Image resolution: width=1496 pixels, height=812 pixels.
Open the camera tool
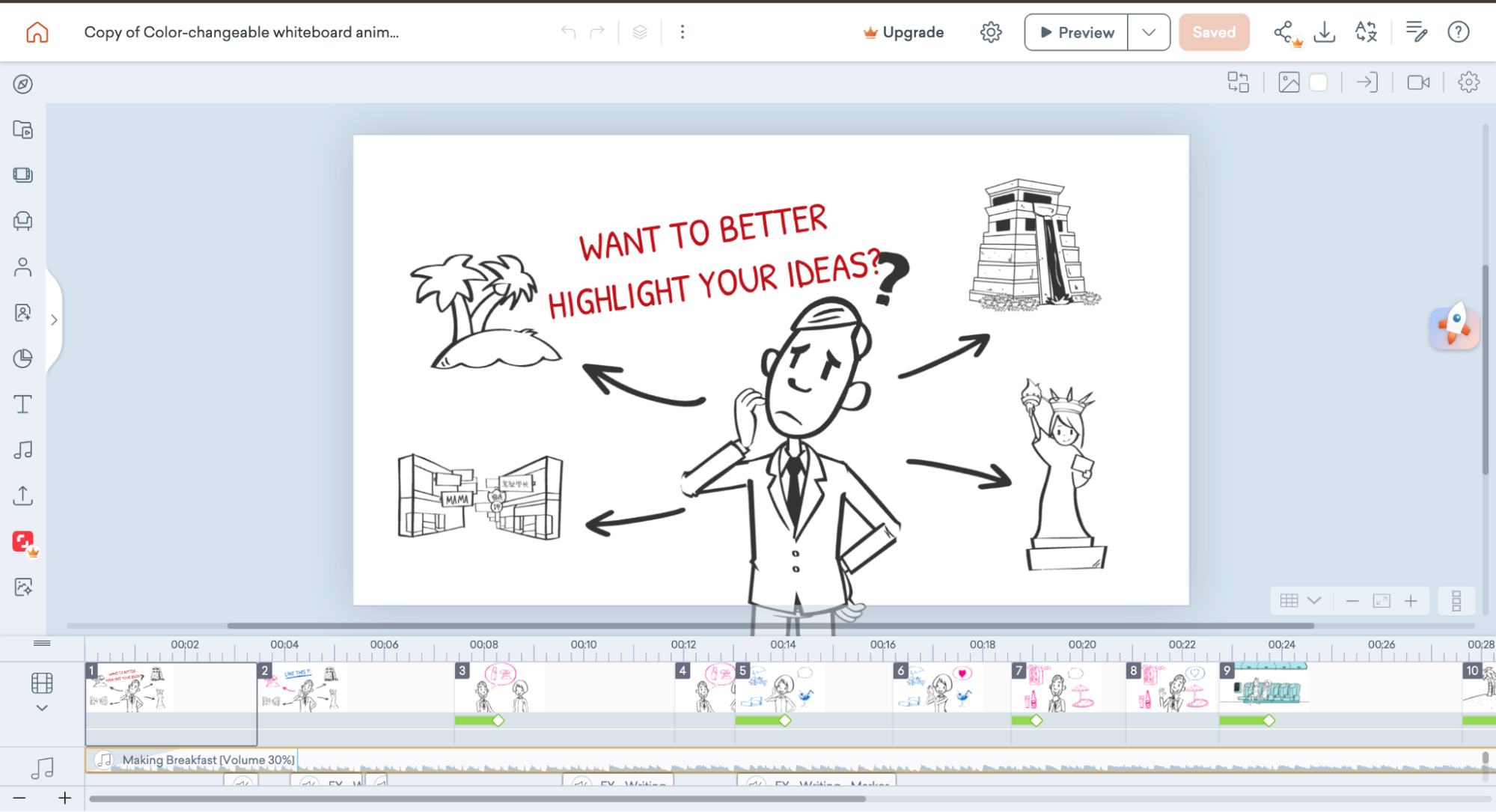click(1418, 82)
